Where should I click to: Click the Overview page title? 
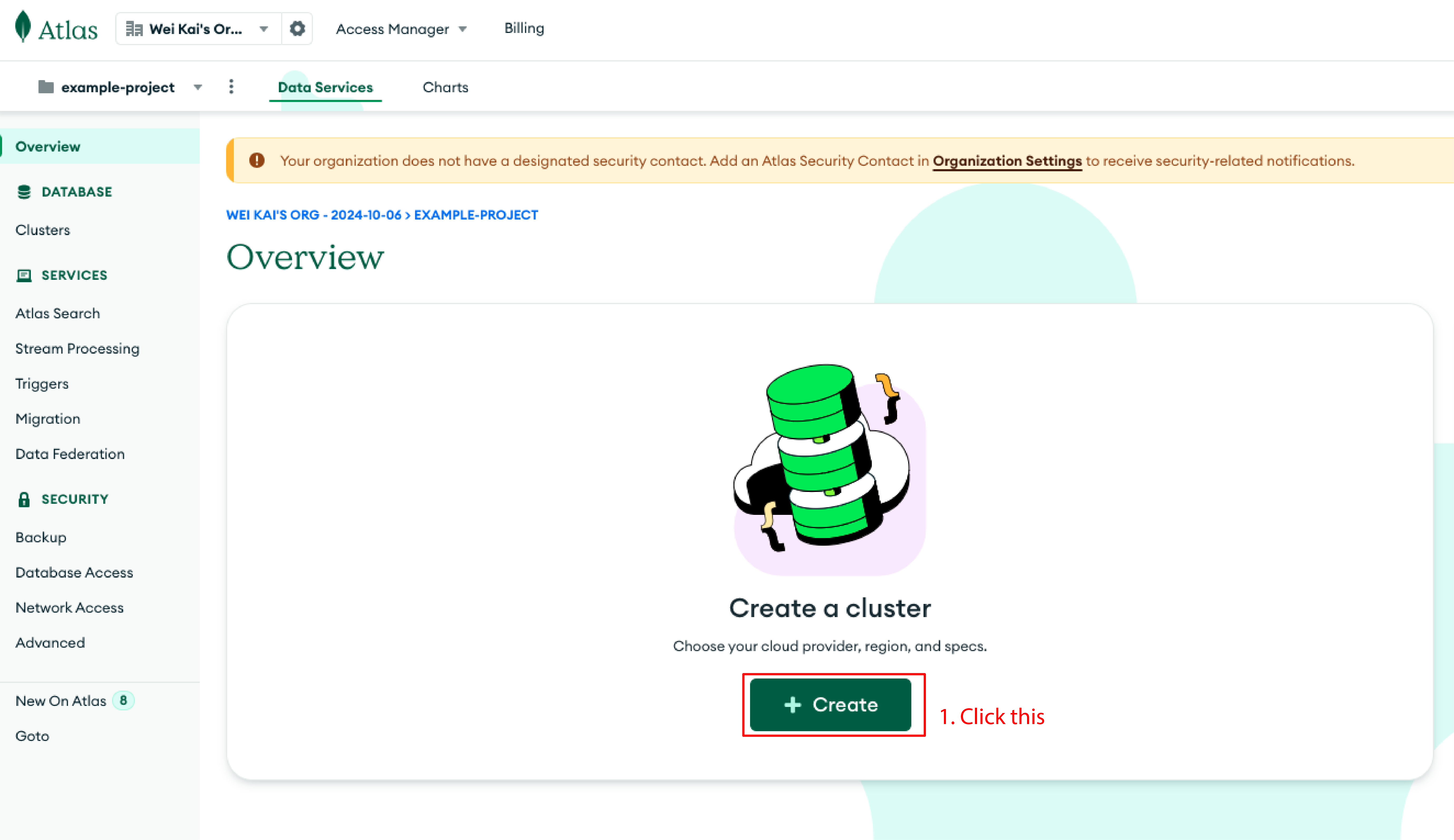coord(305,257)
